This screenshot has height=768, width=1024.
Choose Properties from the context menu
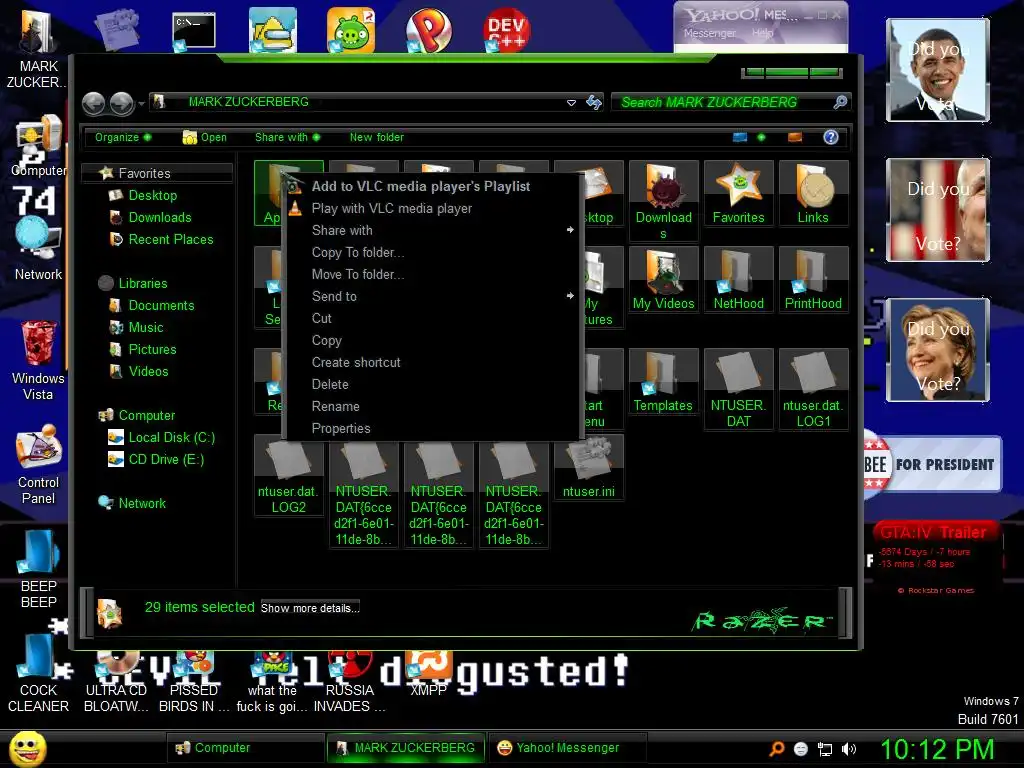[432, 428]
